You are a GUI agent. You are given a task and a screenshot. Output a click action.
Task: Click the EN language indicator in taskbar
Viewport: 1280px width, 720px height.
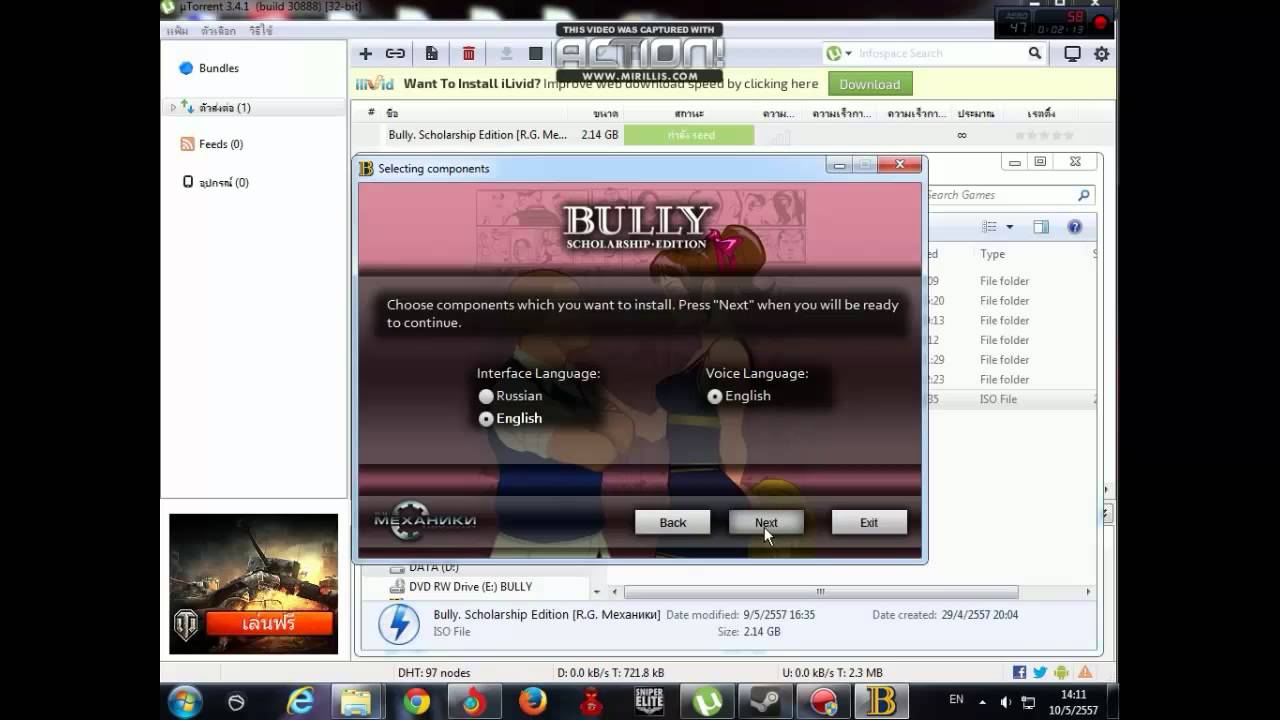[x=956, y=700]
